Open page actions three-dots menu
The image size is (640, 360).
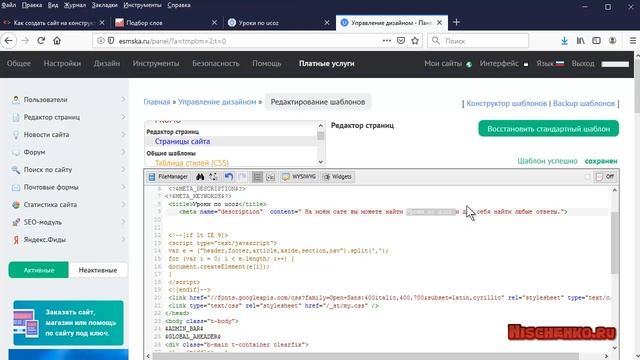(387, 41)
